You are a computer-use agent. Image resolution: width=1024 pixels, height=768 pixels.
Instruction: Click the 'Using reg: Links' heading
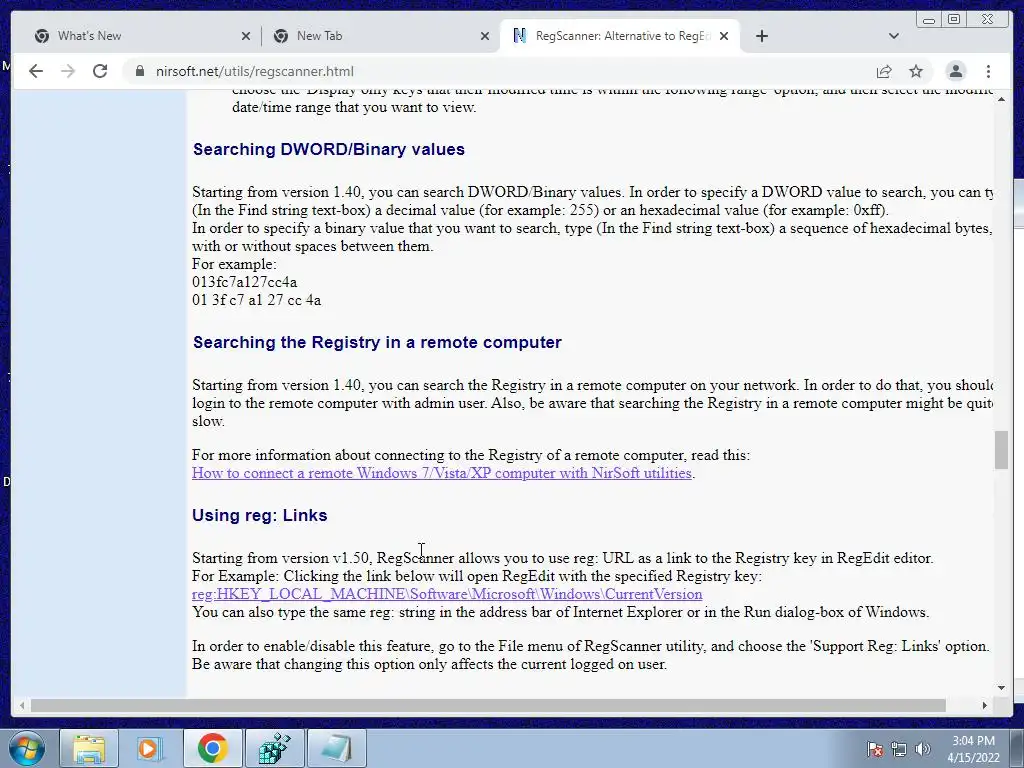point(260,515)
